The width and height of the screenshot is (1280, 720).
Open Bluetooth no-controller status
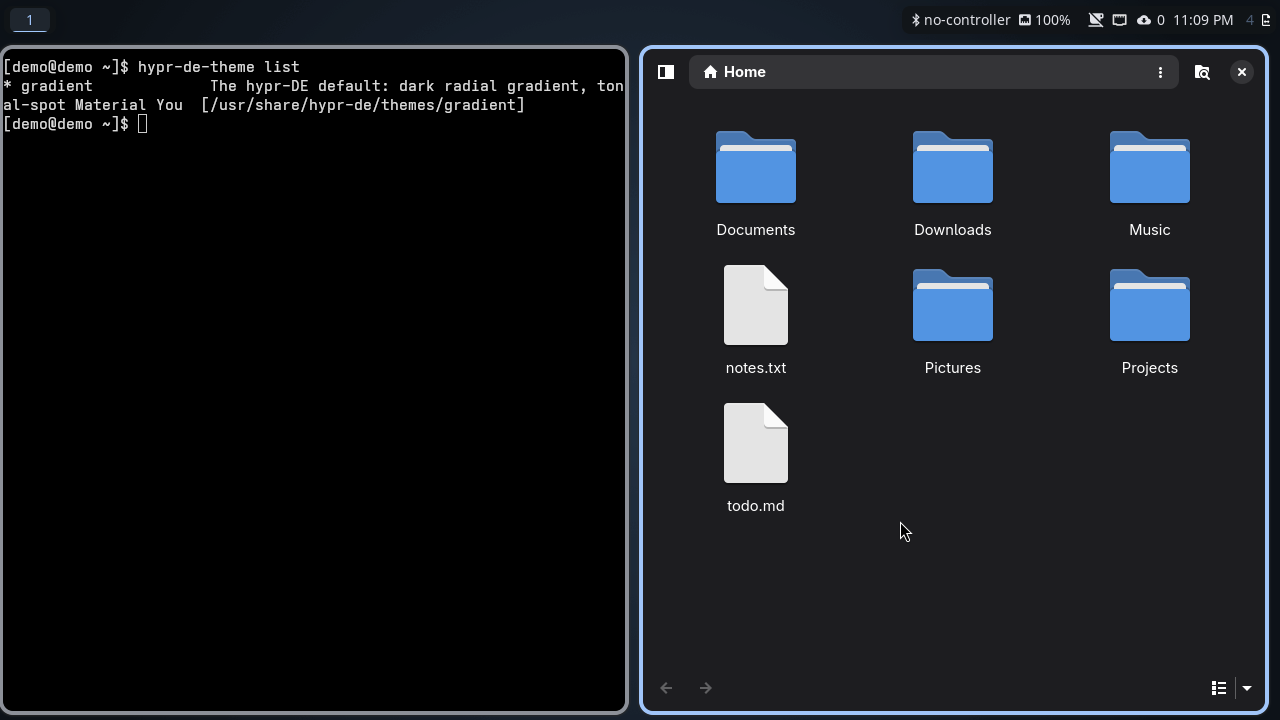pyautogui.click(x=960, y=20)
